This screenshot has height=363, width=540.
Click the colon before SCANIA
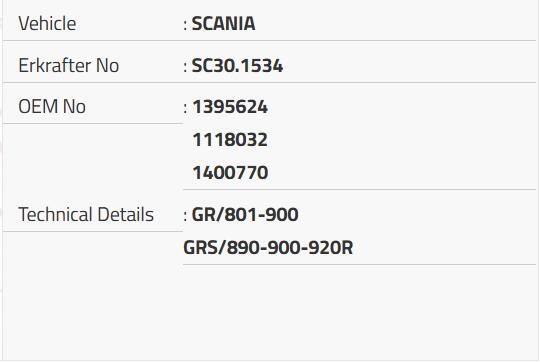click(x=186, y=25)
